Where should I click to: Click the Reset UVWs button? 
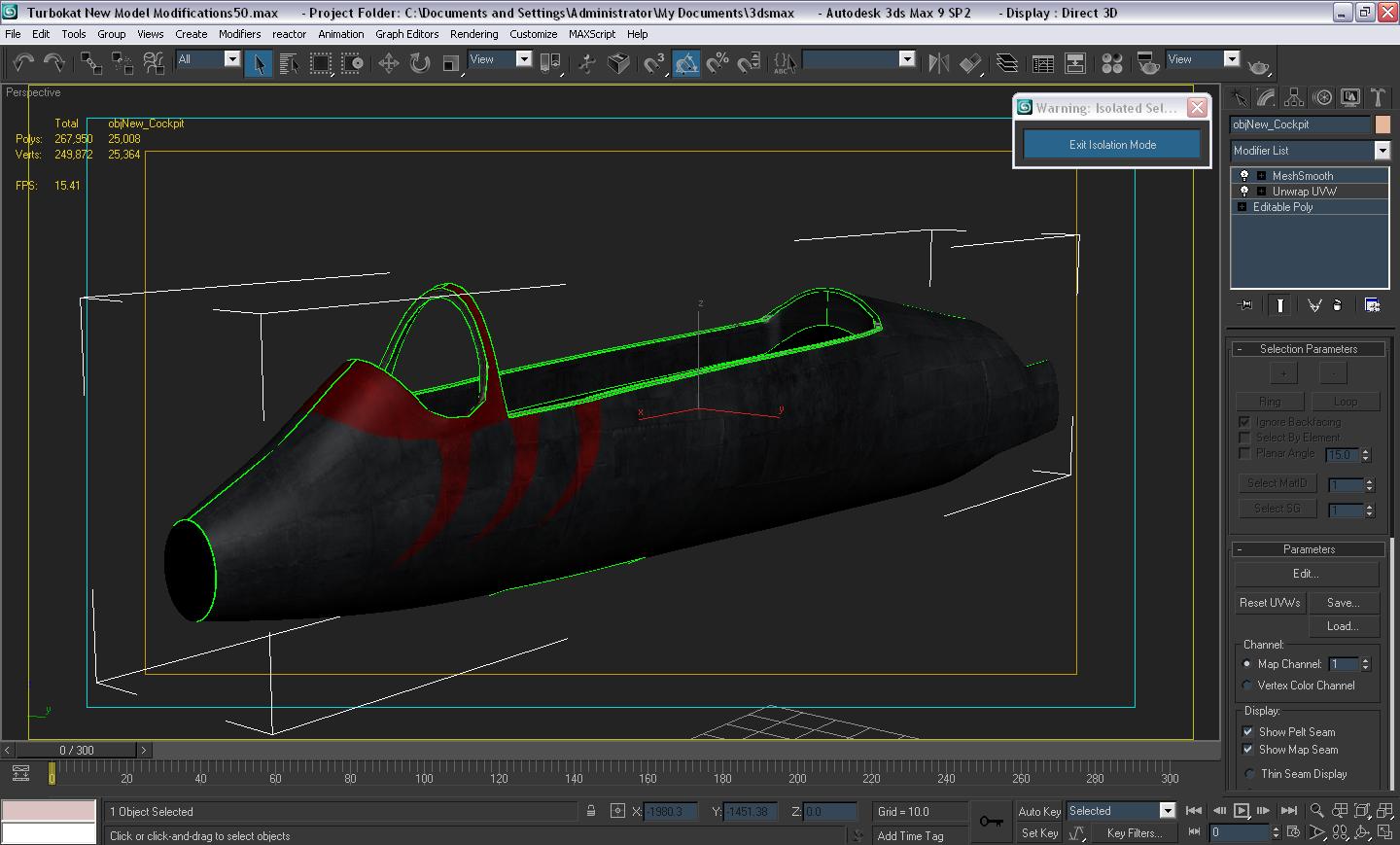[1270, 603]
